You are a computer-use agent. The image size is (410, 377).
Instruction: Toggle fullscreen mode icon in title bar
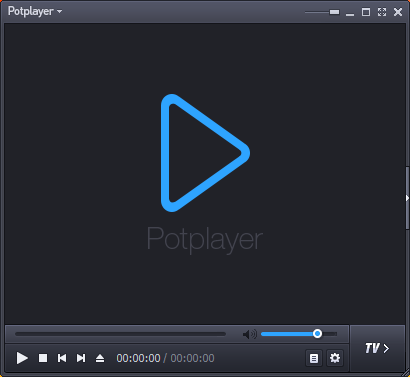(x=382, y=12)
